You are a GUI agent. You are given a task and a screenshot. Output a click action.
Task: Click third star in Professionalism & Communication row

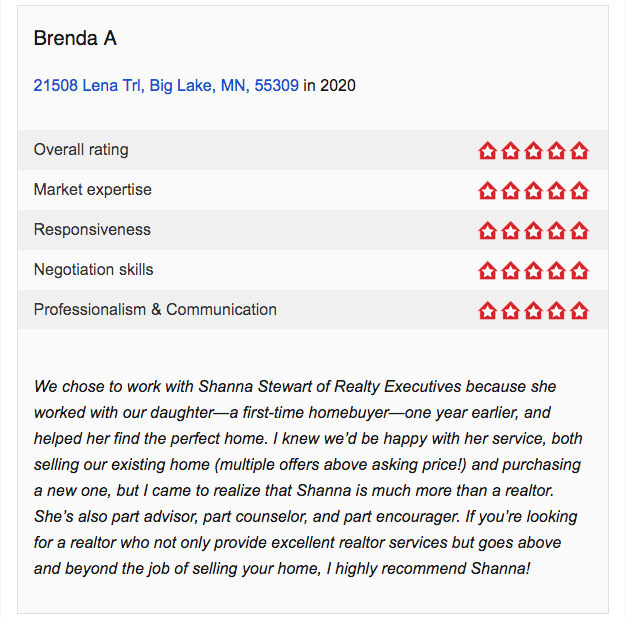[x=533, y=310]
